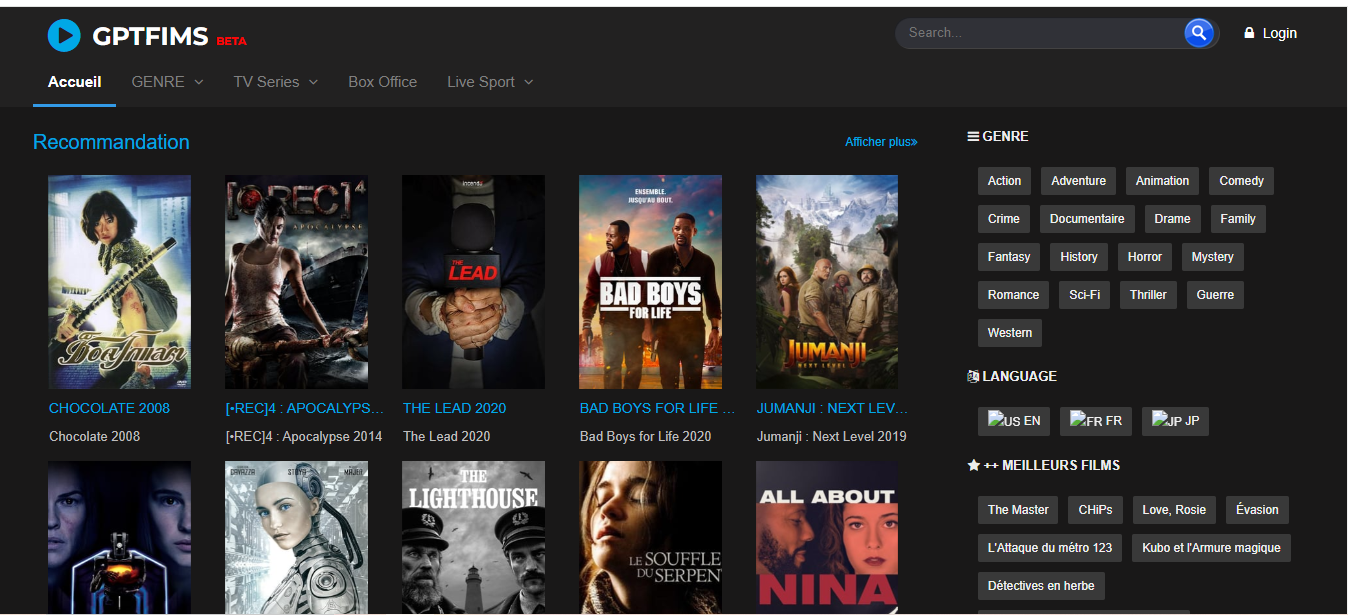Click the Recommandation section heading
Image resolution: width=1348 pixels, height=615 pixels.
pos(111,142)
